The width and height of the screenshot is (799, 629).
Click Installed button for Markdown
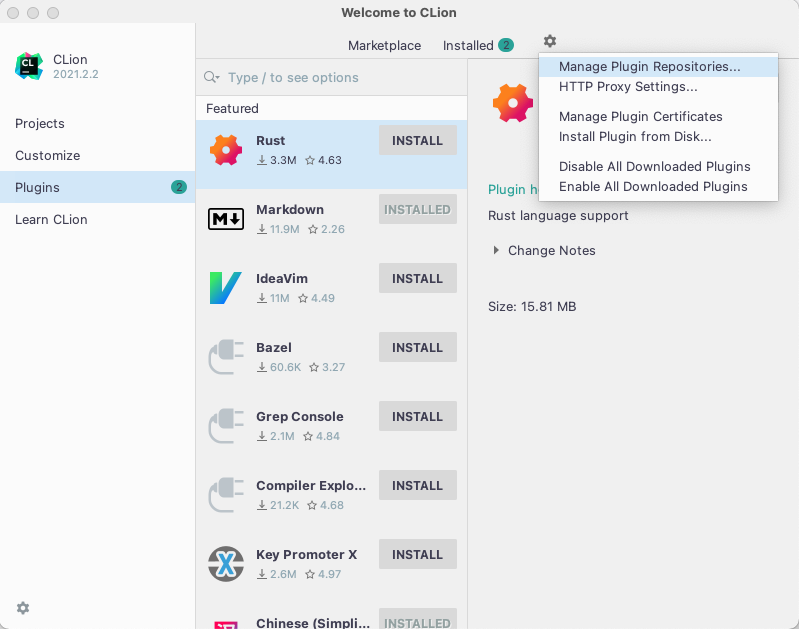417,209
